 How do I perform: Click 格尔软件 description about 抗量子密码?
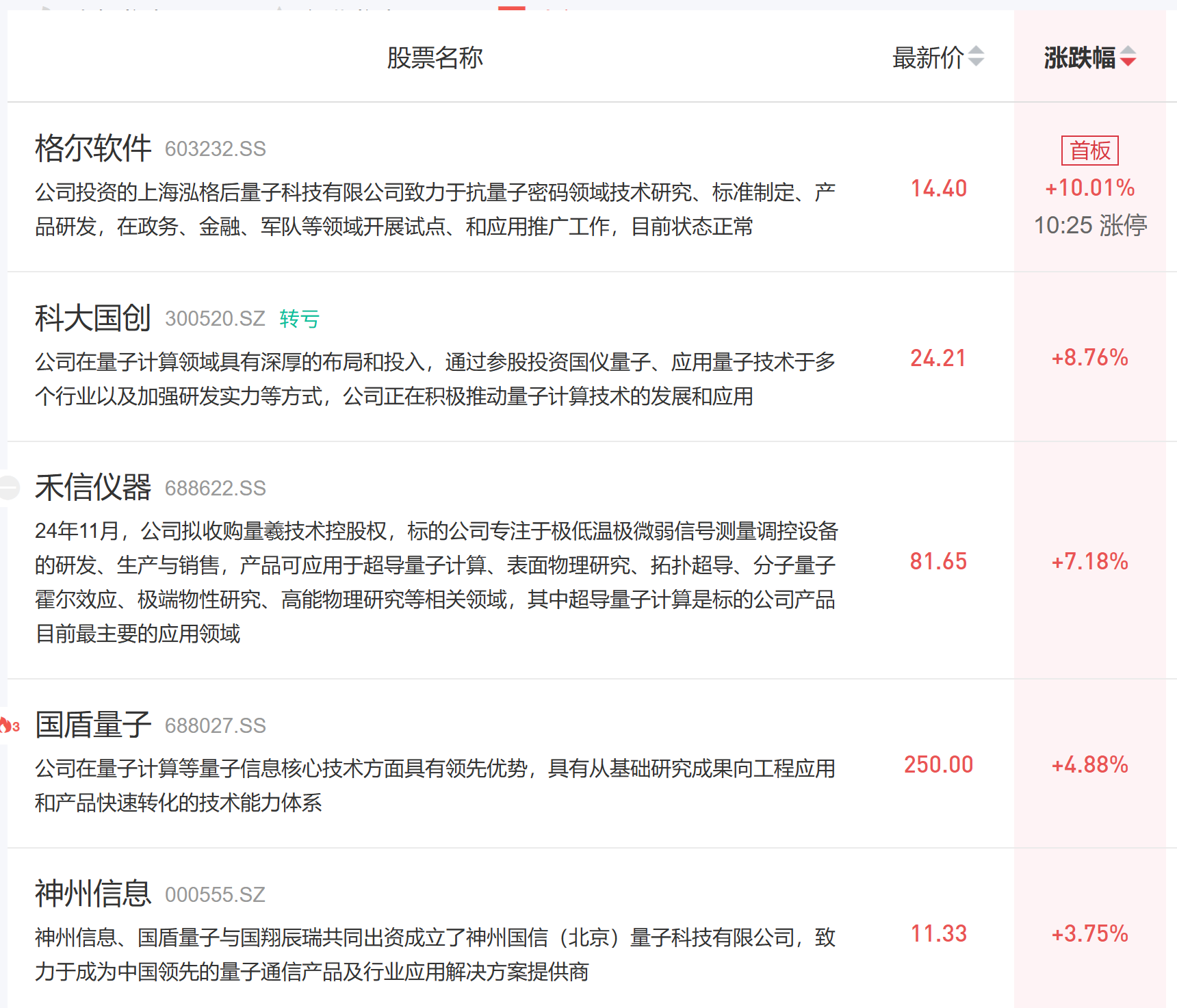(x=435, y=209)
